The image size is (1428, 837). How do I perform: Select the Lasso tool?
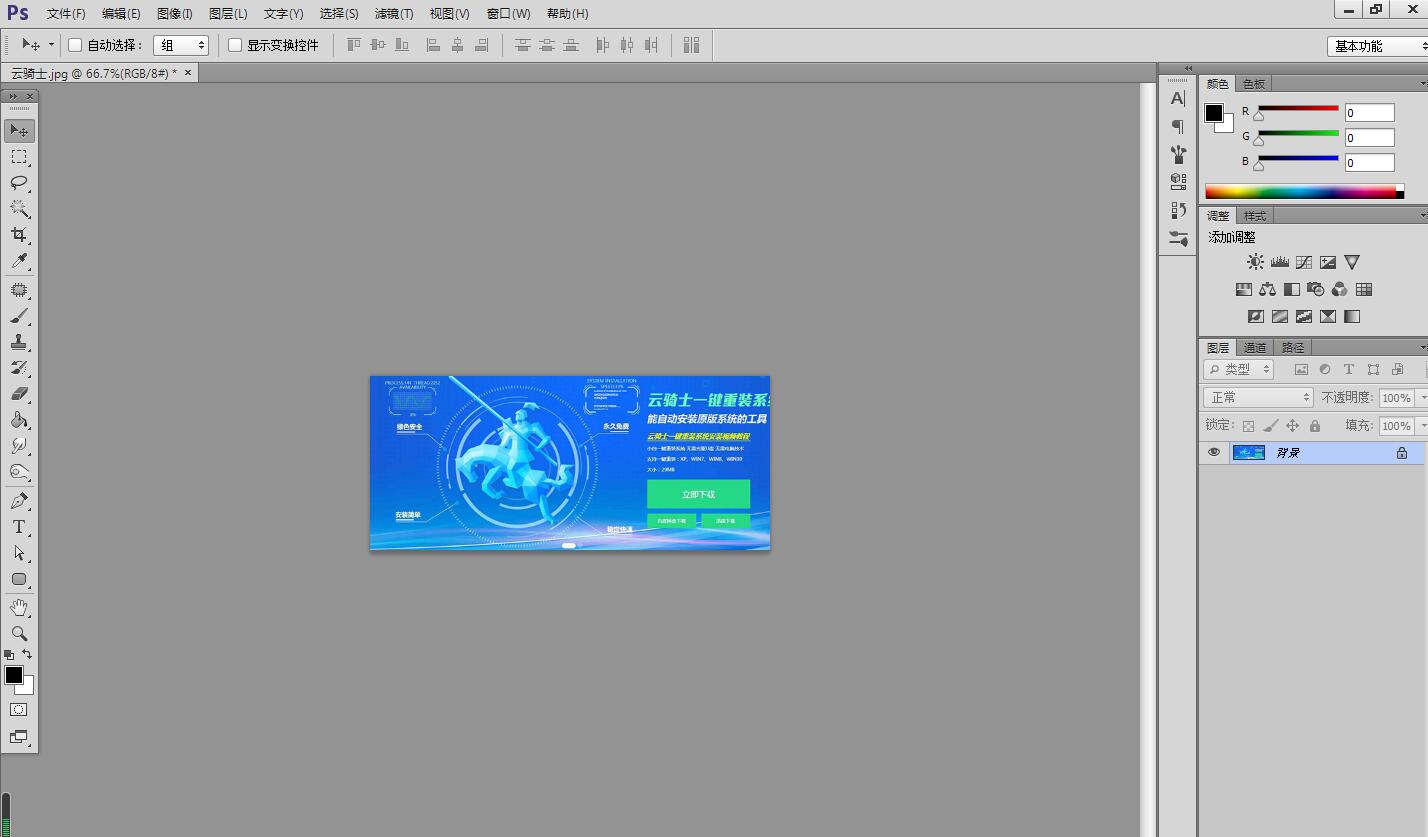19,183
